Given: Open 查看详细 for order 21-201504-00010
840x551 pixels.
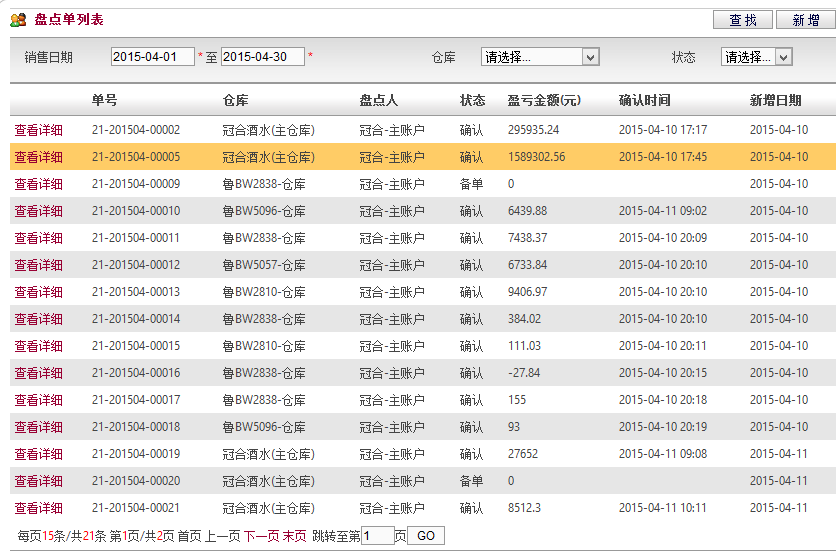Looking at the screenshot, I should coord(39,211).
